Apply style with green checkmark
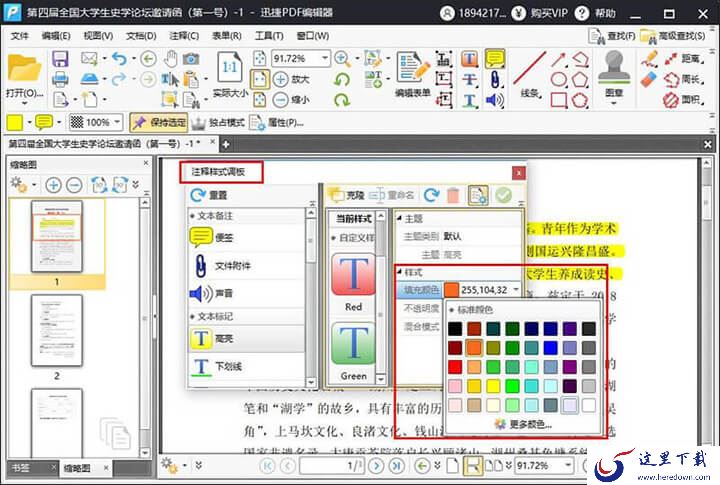The image size is (720, 485). (503, 195)
